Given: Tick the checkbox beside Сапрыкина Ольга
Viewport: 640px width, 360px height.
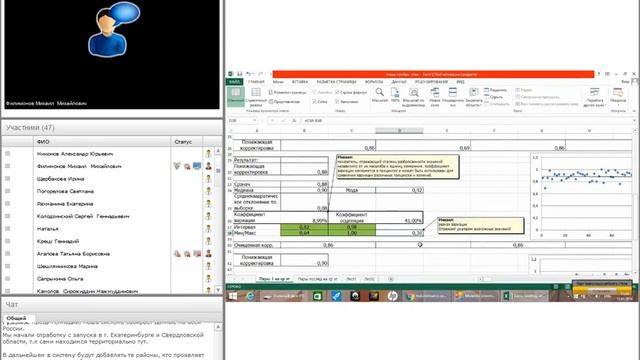Looking at the screenshot, I should [x=7, y=278].
